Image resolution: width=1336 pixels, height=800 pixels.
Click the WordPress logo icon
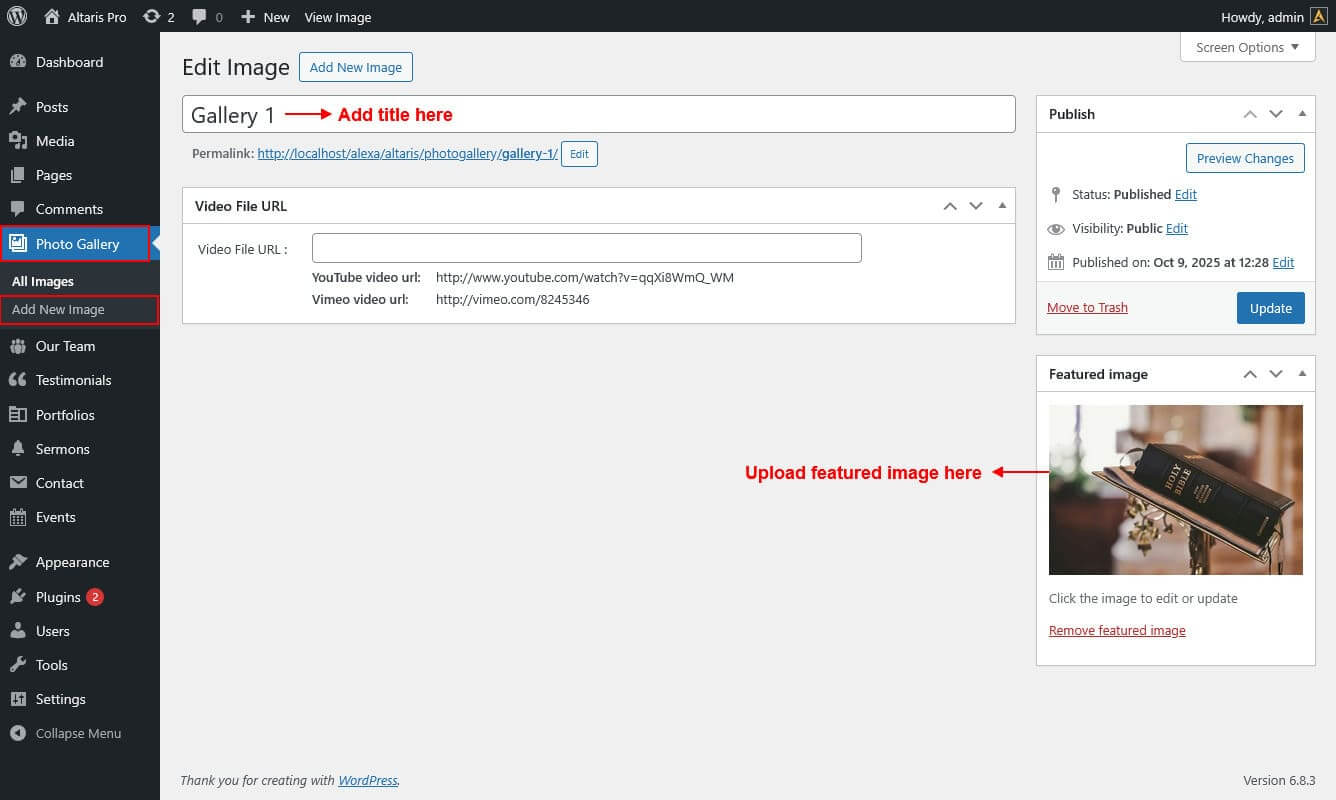16,16
